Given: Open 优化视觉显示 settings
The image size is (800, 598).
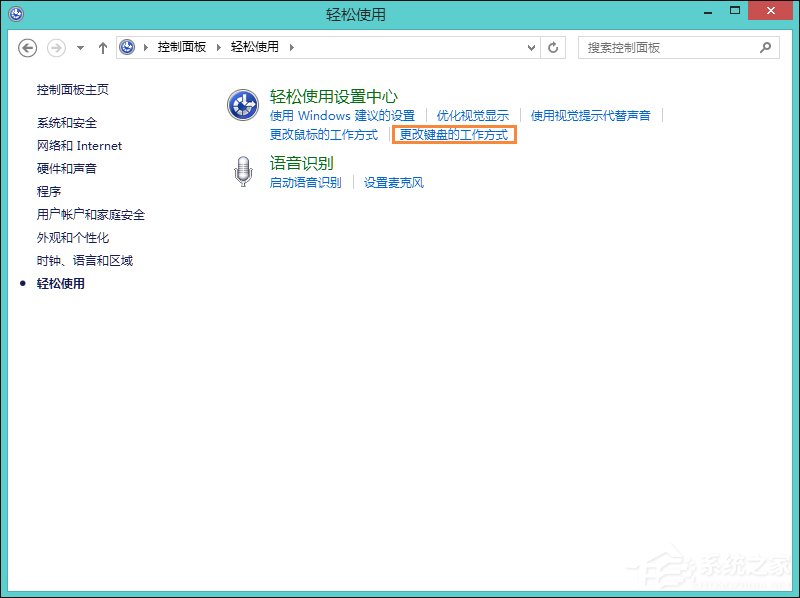Looking at the screenshot, I should [473, 115].
